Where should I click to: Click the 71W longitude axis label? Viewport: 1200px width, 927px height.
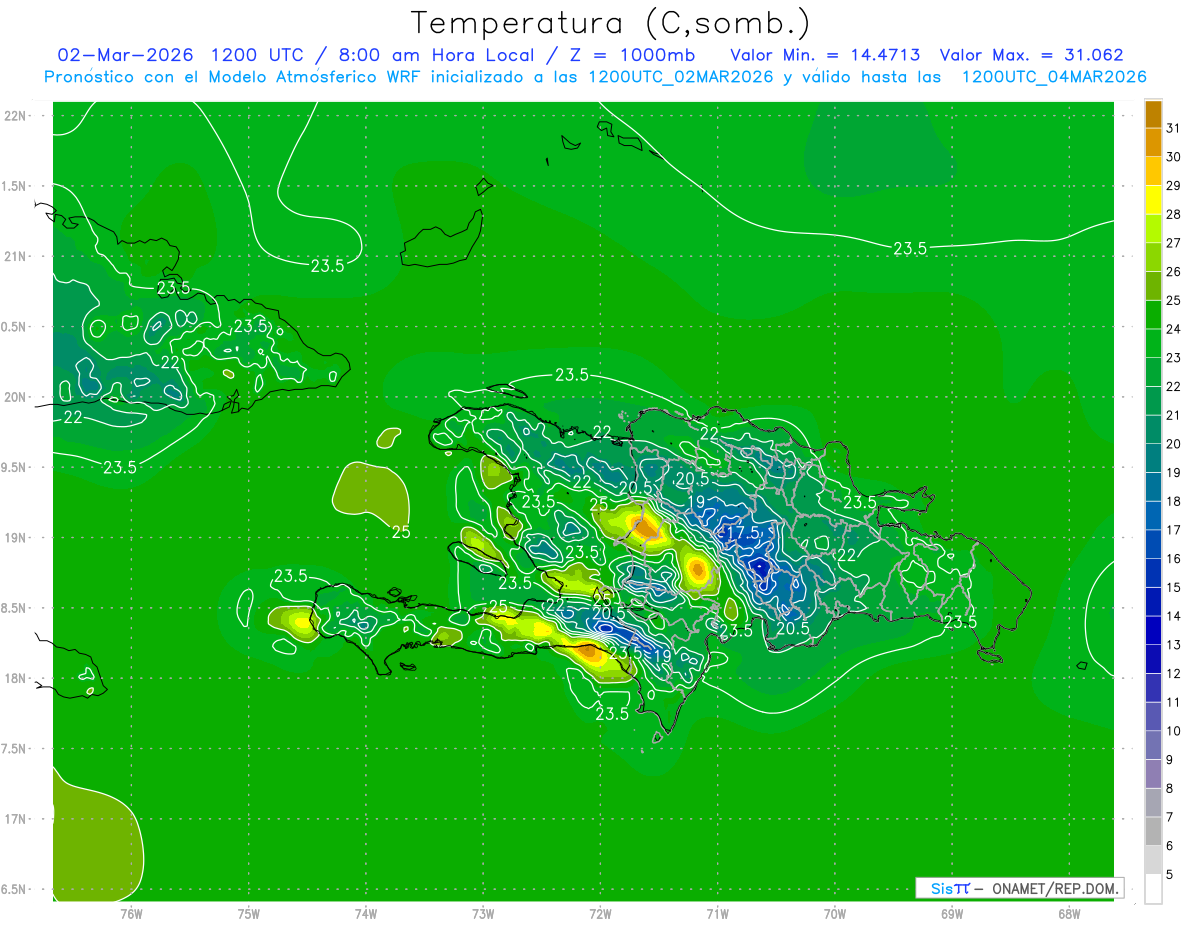point(717,913)
